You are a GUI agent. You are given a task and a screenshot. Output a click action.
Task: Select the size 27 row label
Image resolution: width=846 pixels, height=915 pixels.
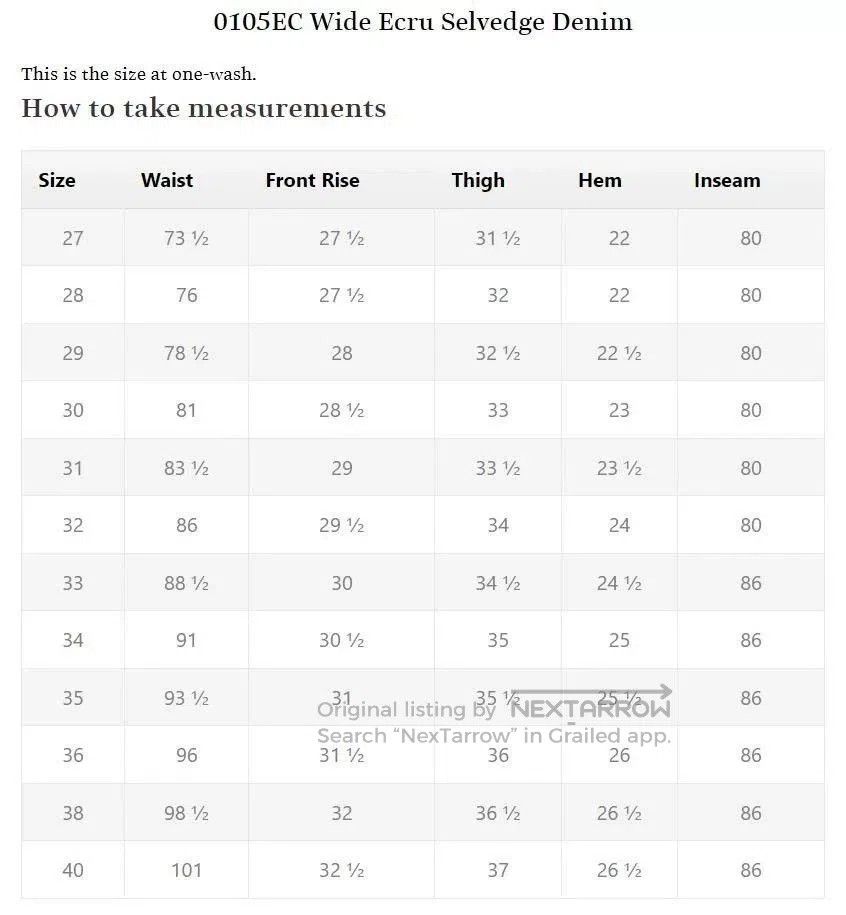click(x=73, y=238)
